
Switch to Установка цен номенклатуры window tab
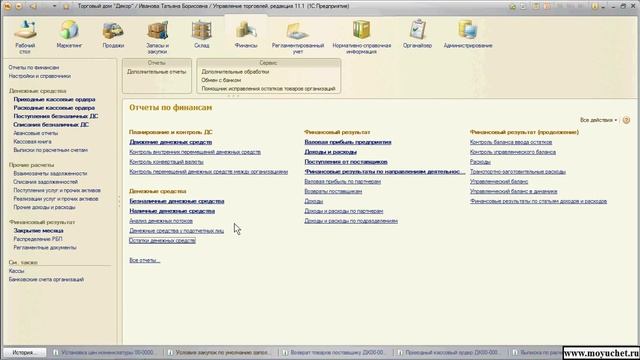click(105, 352)
